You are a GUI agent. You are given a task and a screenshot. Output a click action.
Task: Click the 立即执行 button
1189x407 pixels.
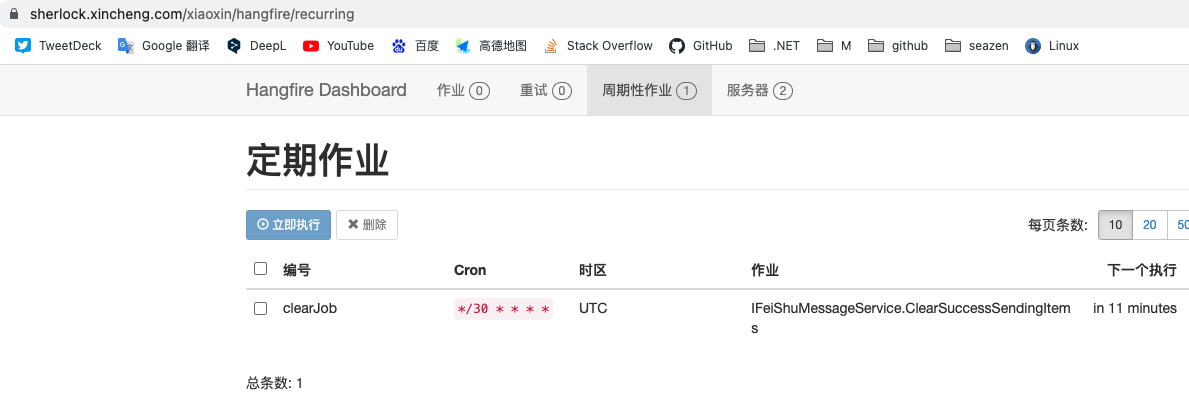(288, 225)
